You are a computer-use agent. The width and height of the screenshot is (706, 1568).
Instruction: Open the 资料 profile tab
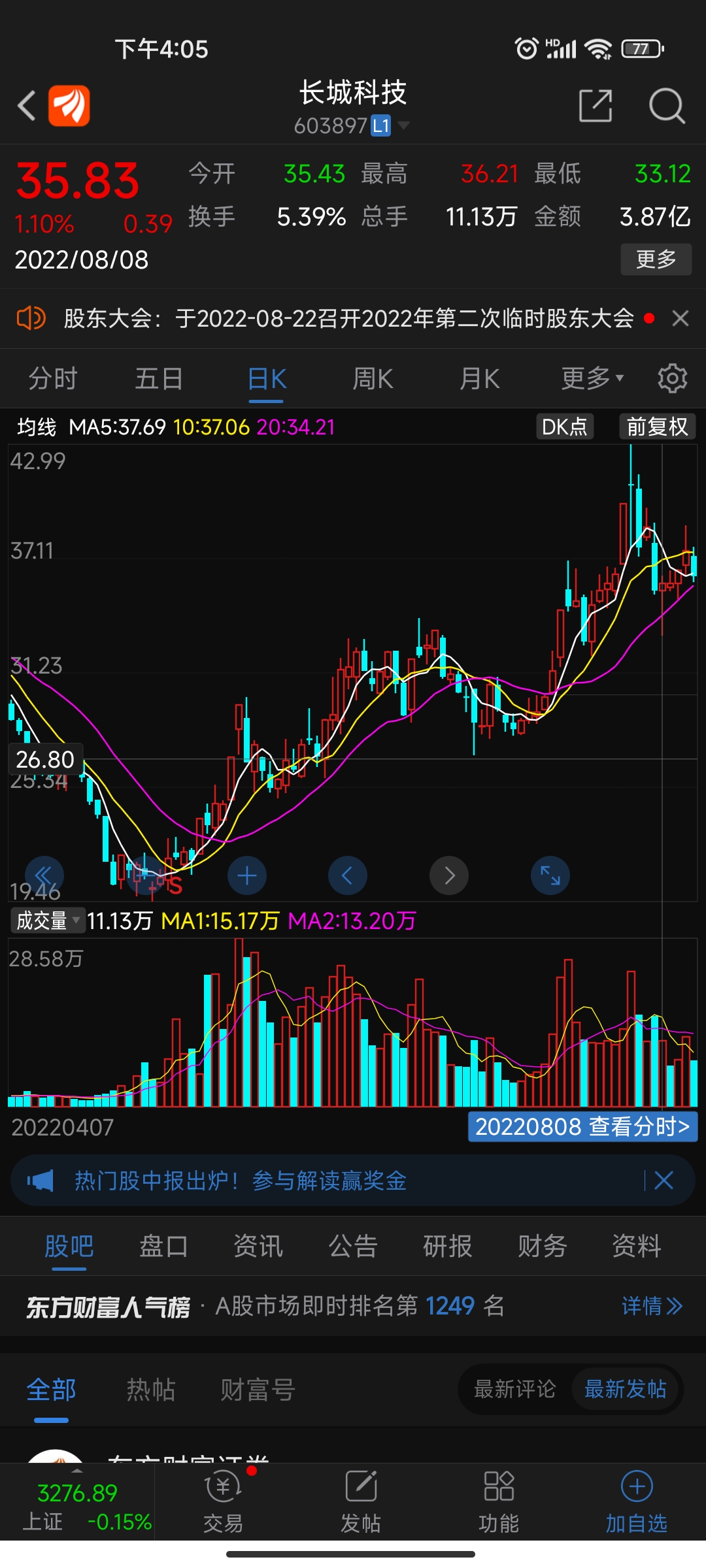click(x=637, y=1246)
